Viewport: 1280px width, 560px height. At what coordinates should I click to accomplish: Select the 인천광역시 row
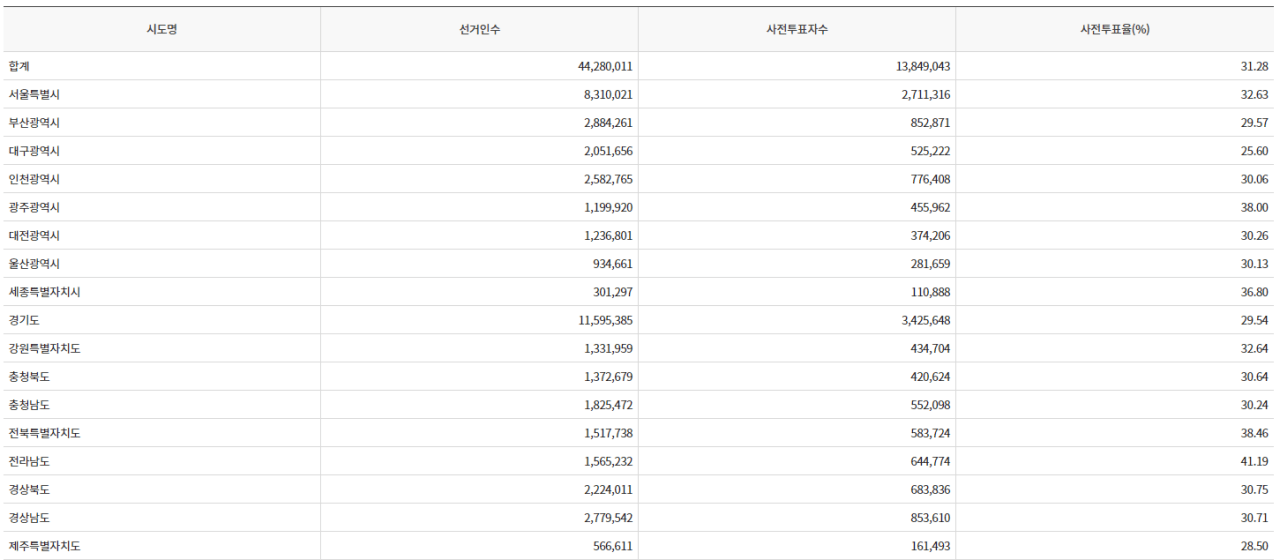click(640, 178)
